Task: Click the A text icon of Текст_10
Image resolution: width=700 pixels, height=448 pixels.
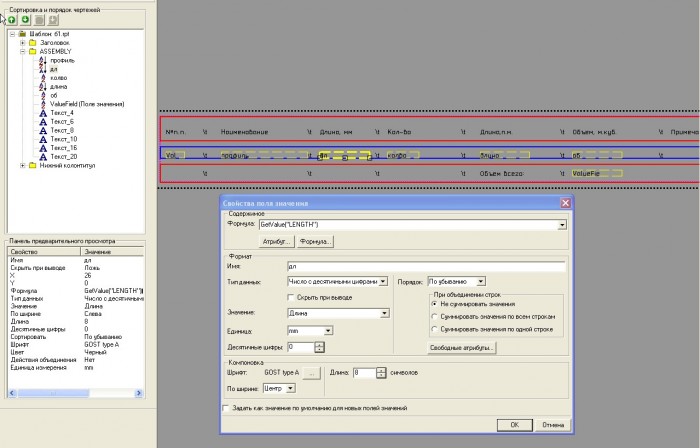Action: [43, 139]
